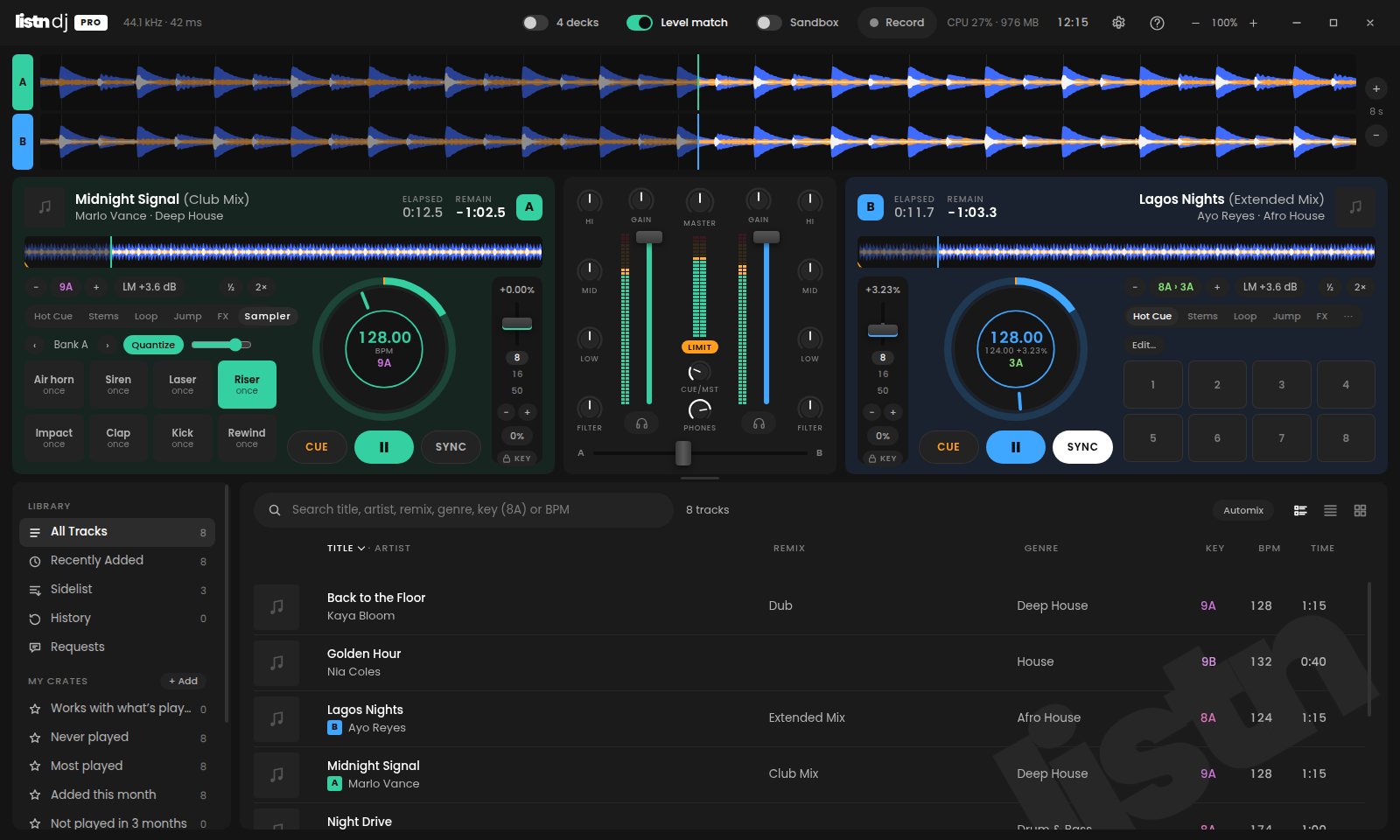This screenshot has height=840, width=1400.
Task: Turn off Level match toggle
Action: click(640, 23)
